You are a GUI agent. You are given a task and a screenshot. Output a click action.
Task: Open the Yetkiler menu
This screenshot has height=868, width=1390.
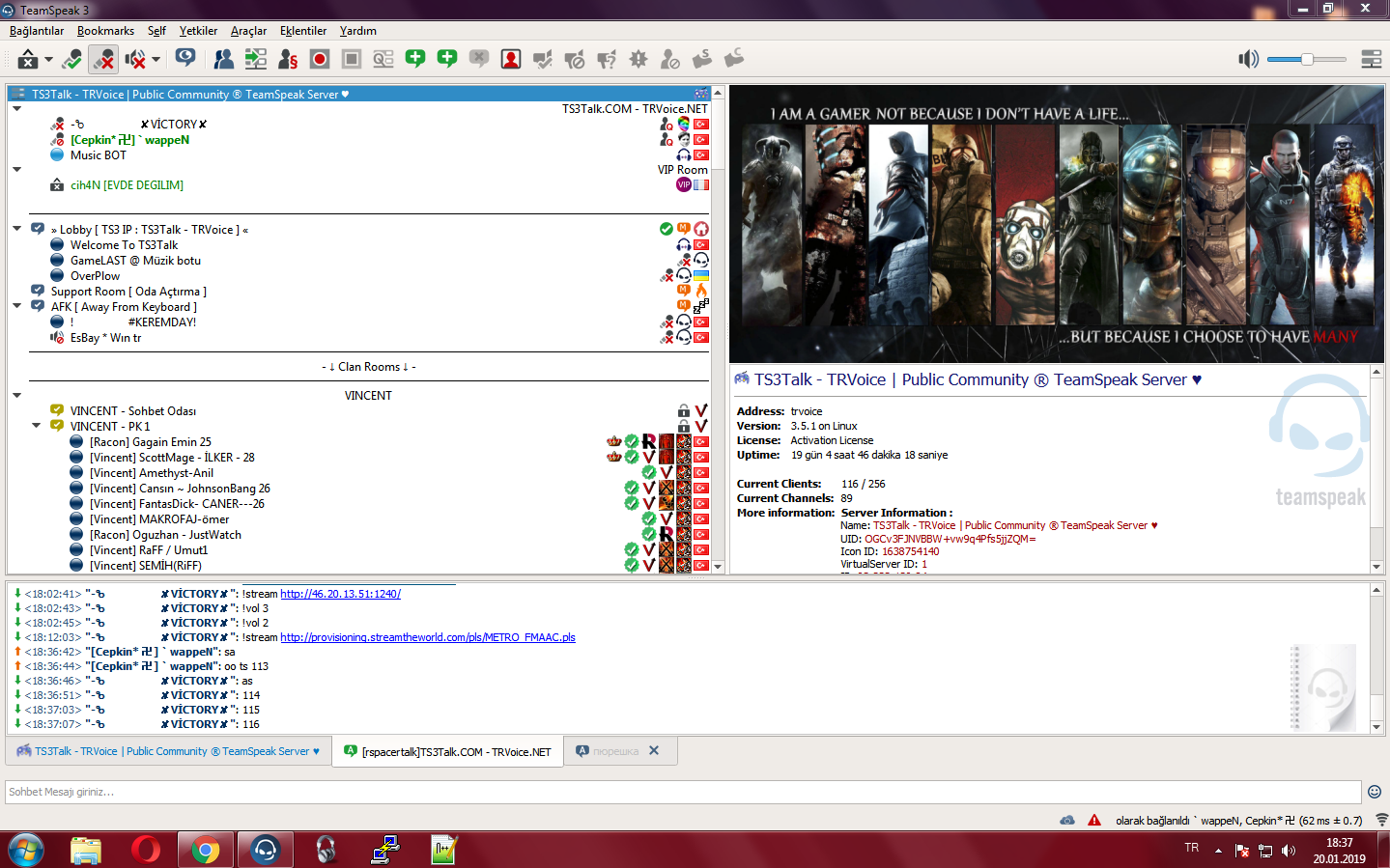coord(198,31)
